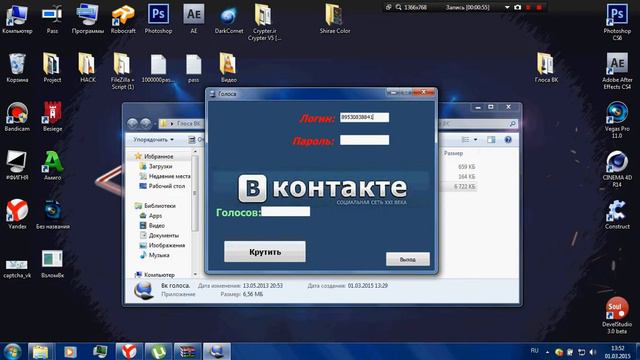Open the Pass desktop shortcut
This screenshot has height=360, width=640.
52,19
